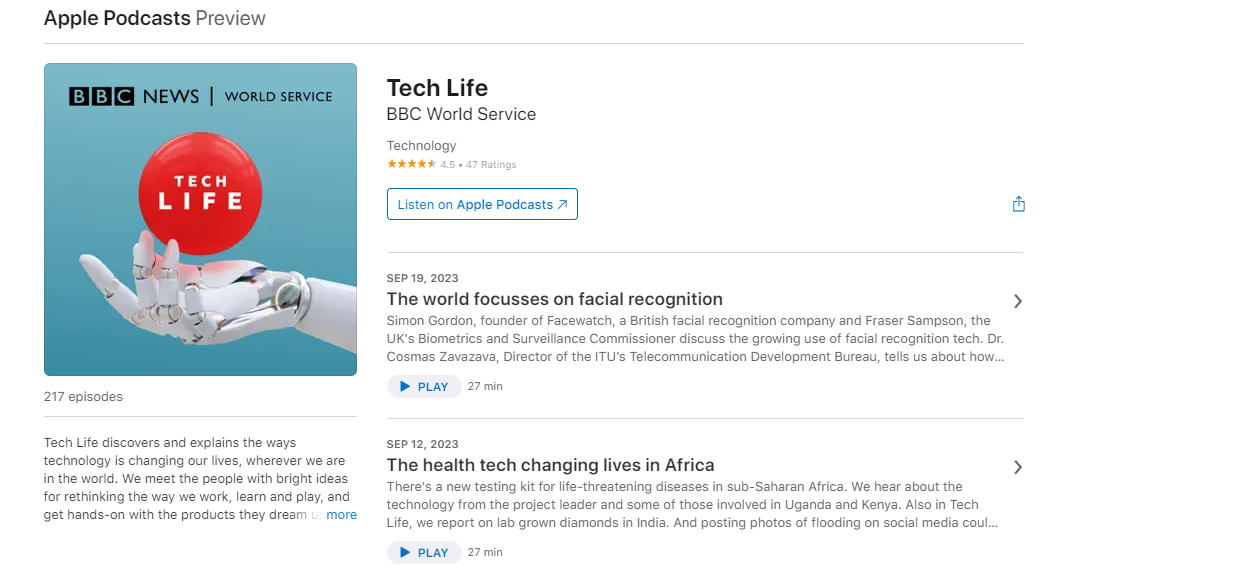Expand the health tech episode with its chevron
This screenshot has height=579, width=1258.
(x=1018, y=467)
